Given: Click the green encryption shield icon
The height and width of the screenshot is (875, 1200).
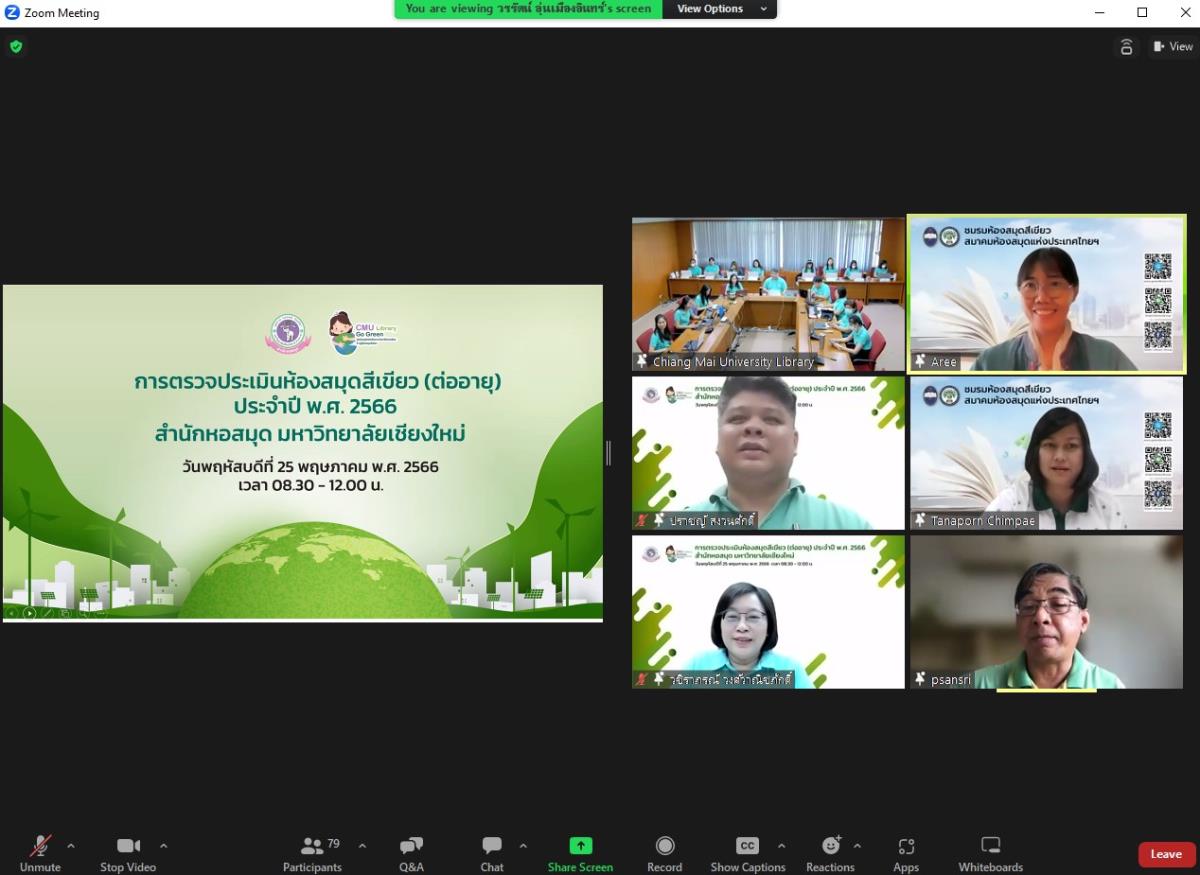Looking at the screenshot, I should coord(16,46).
